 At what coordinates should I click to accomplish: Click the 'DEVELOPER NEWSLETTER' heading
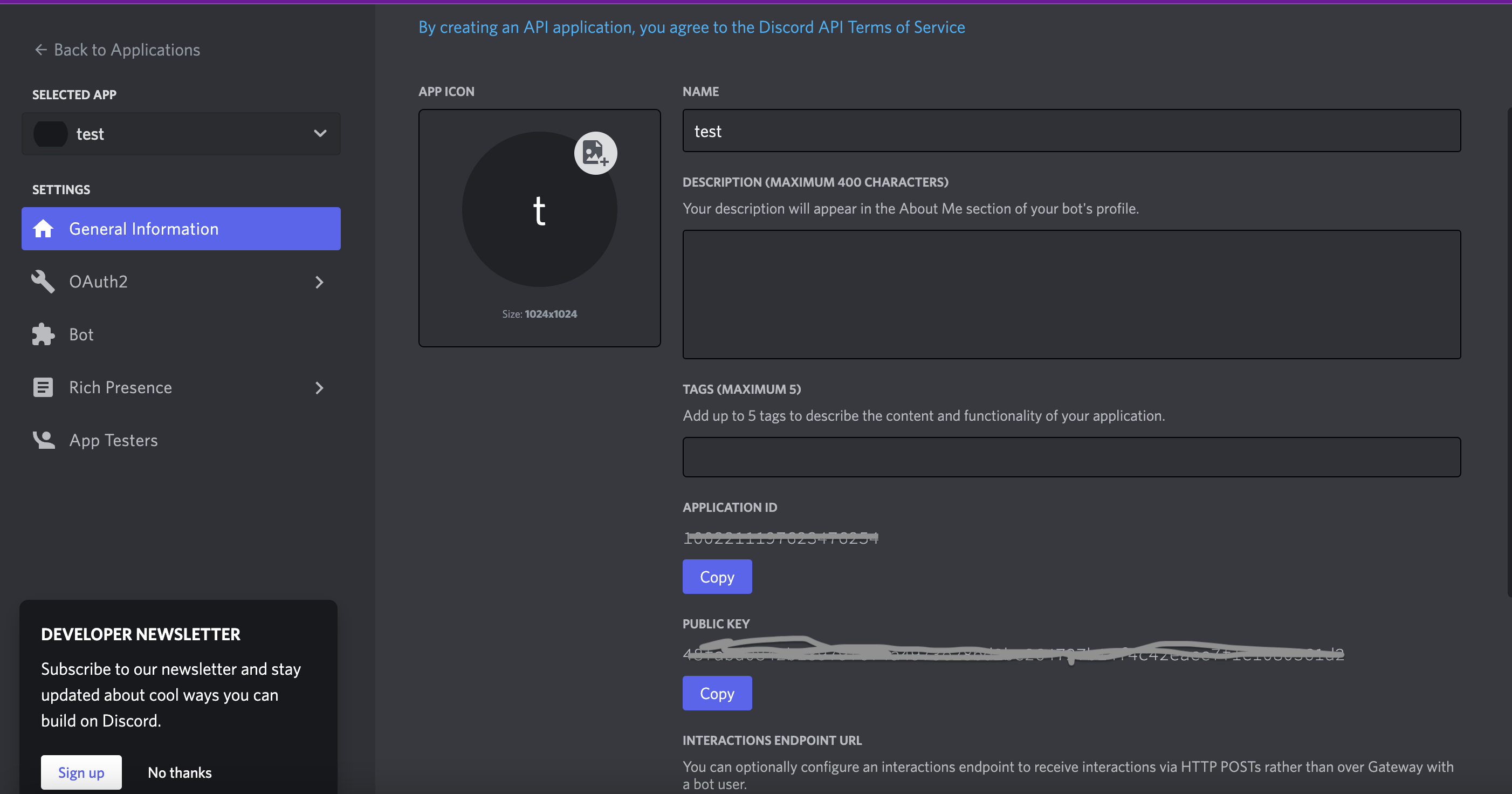tap(141, 634)
